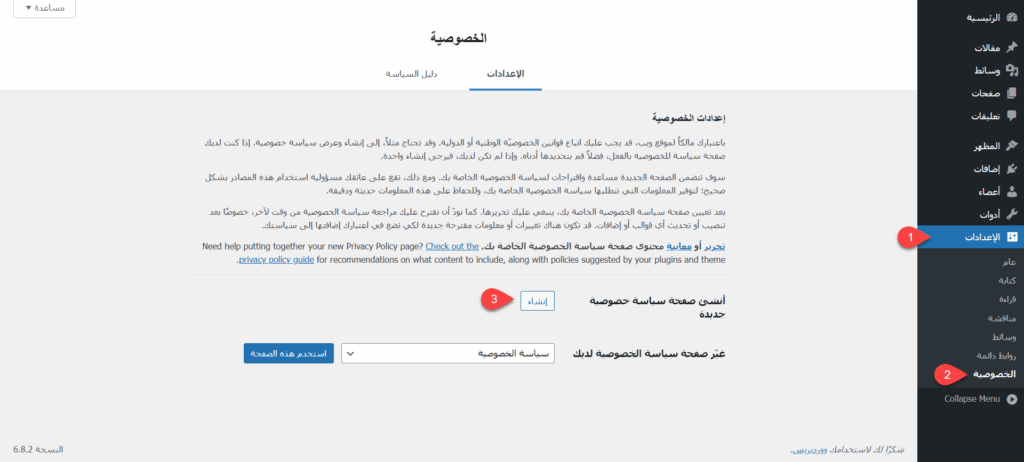Click the settings icon beside الإعدادات

(x=1012, y=237)
